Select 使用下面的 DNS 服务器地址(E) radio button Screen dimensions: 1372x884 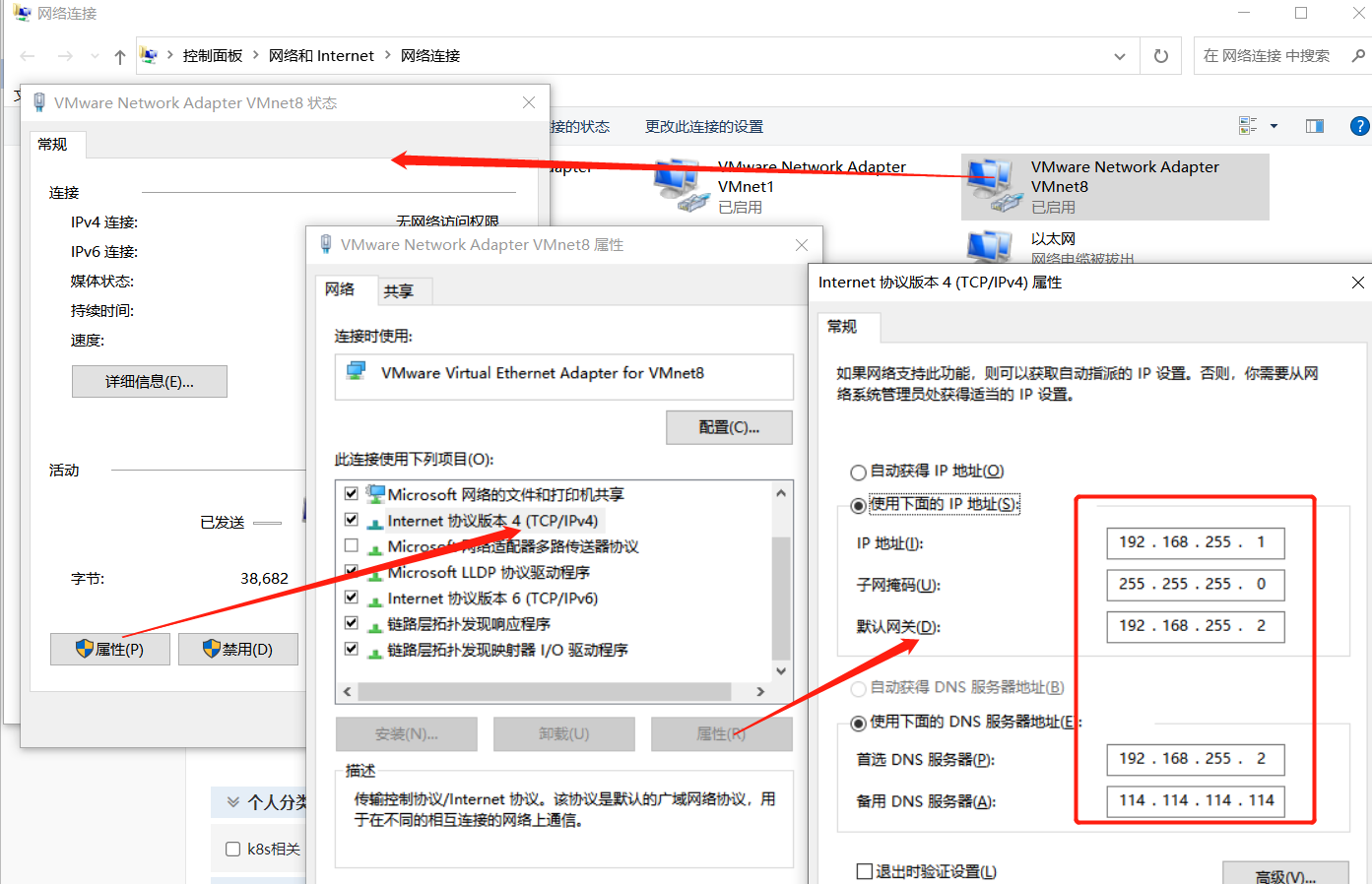pyautogui.click(x=859, y=724)
